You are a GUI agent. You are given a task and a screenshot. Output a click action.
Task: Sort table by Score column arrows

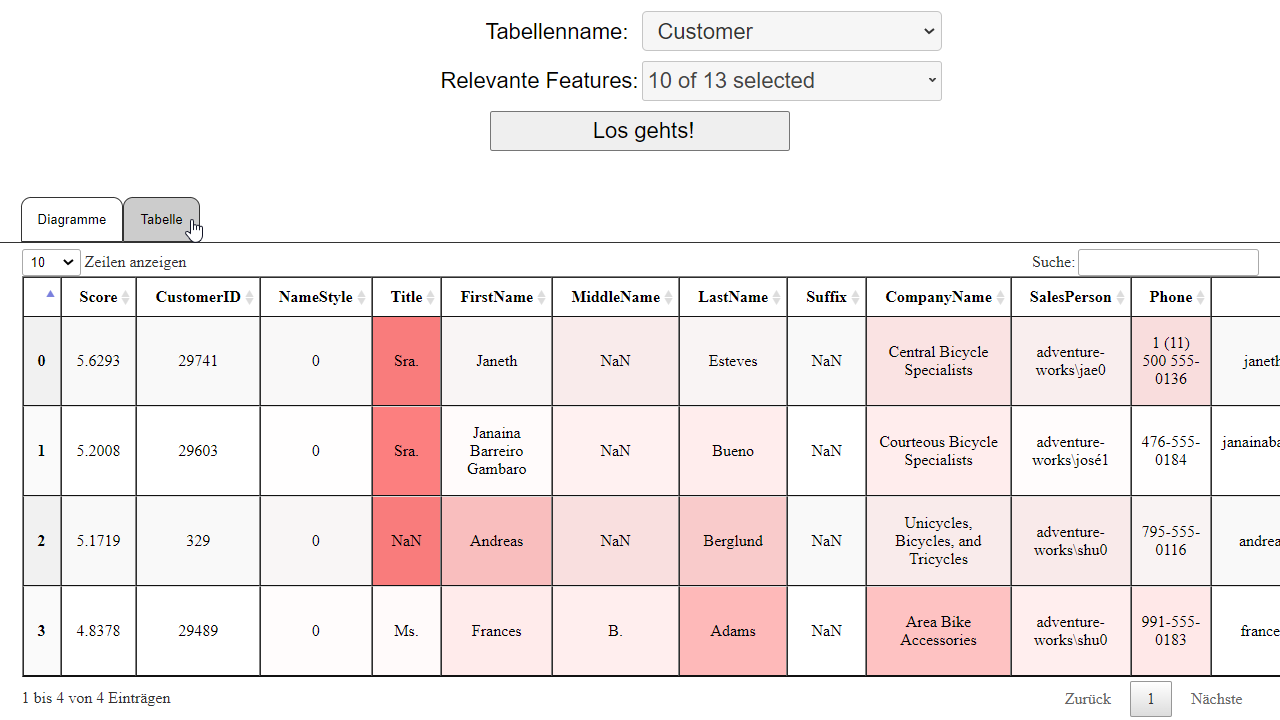pos(126,297)
